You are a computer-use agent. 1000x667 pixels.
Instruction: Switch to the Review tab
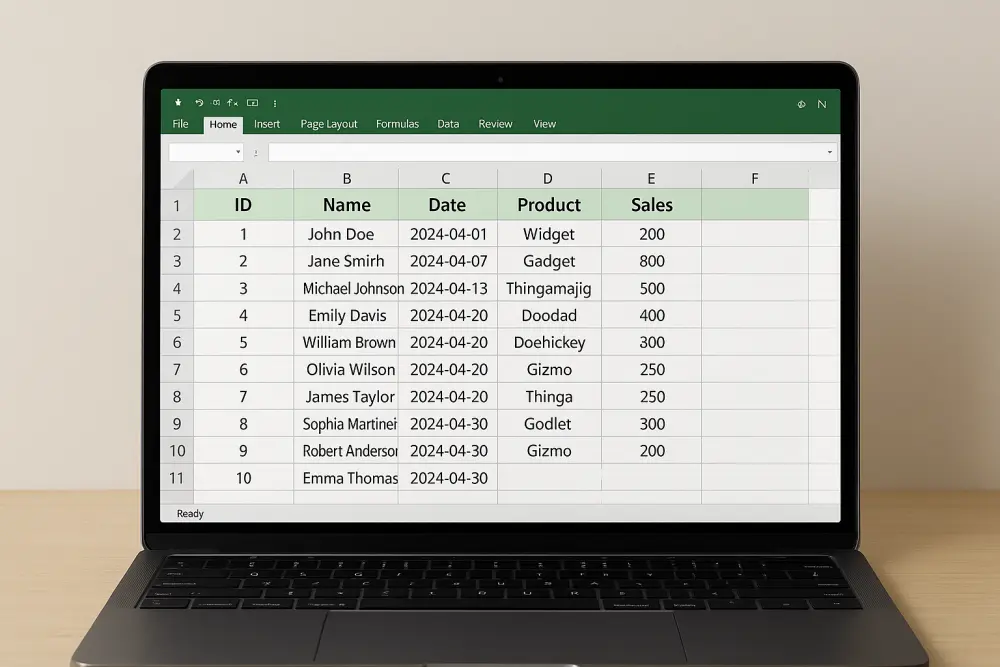point(495,124)
